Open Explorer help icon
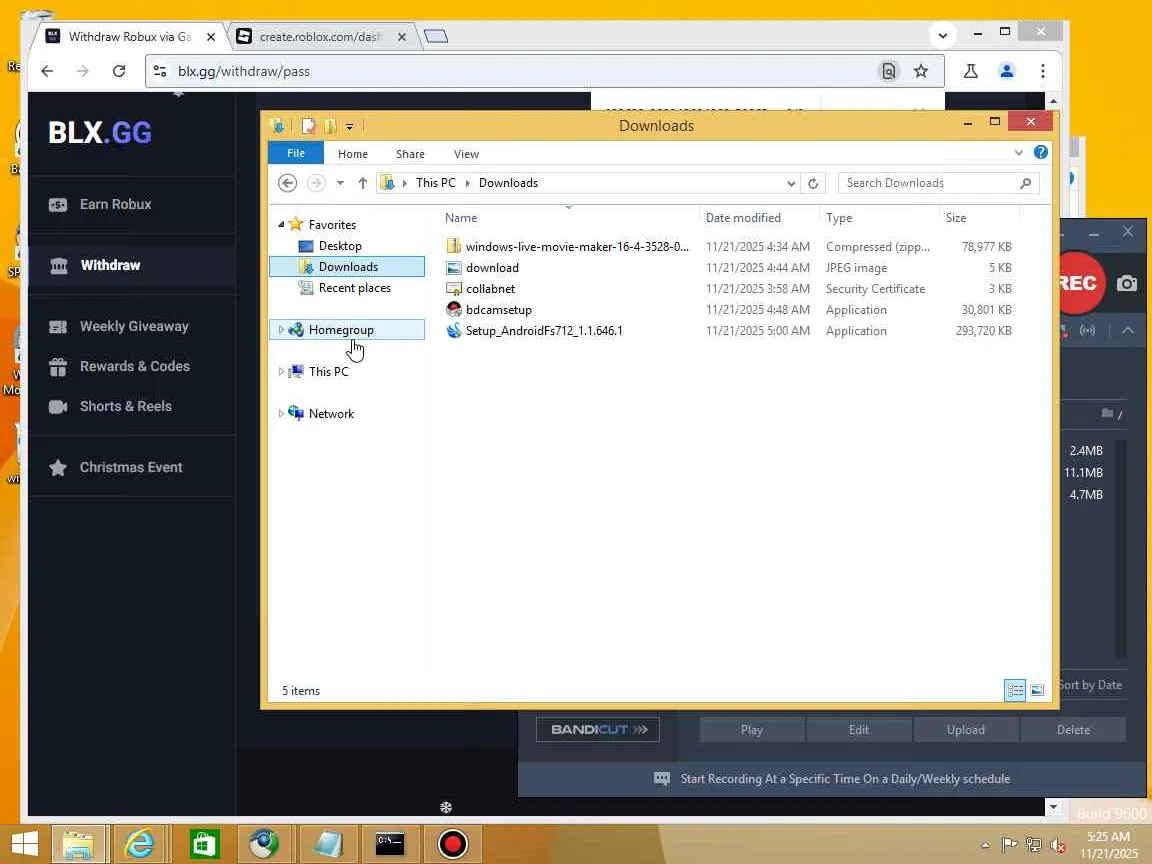 [x=1040, y=152]
